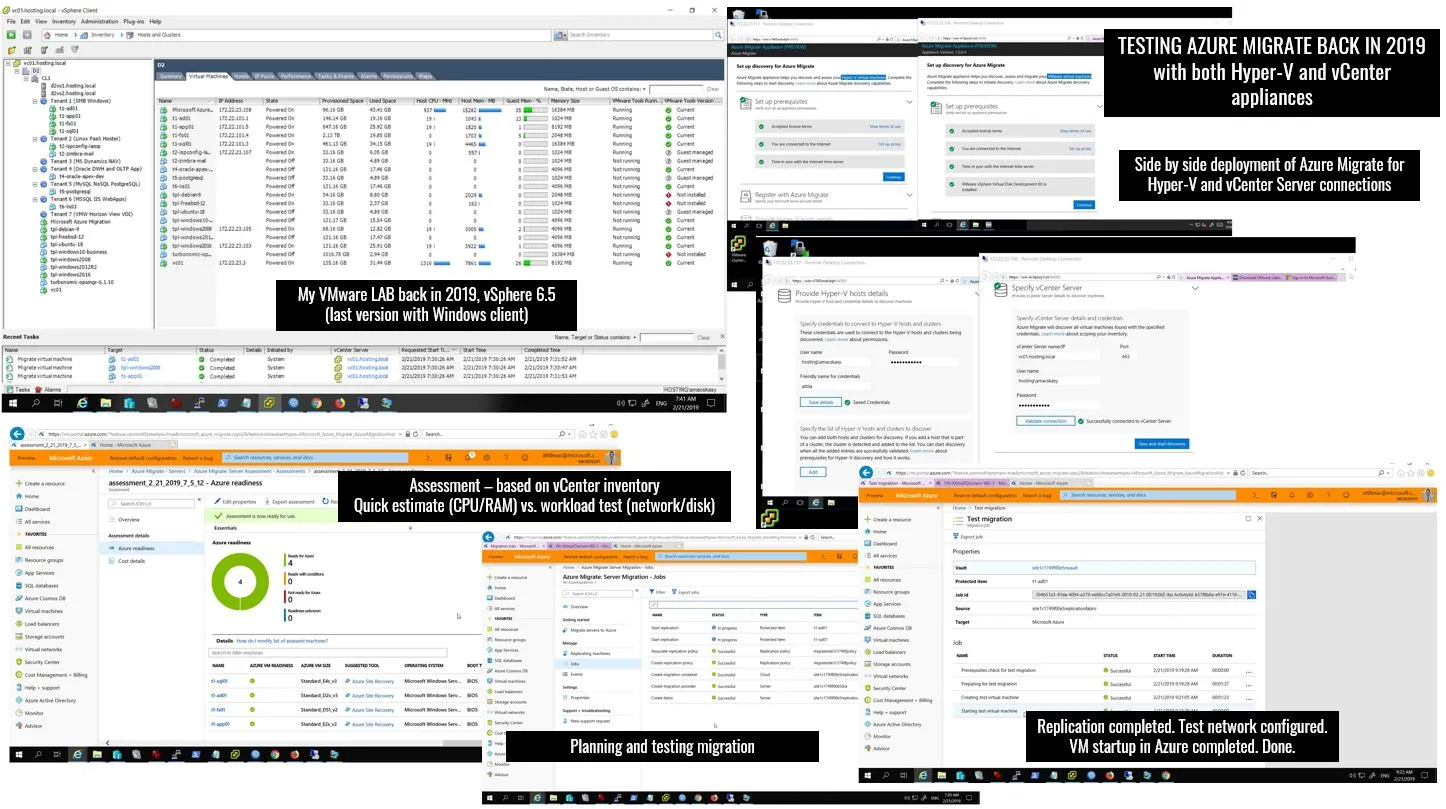Click browser back arrow in the Server Migration Jobs window
This screenshot has width=1446, height=809.
coord(488,537)
